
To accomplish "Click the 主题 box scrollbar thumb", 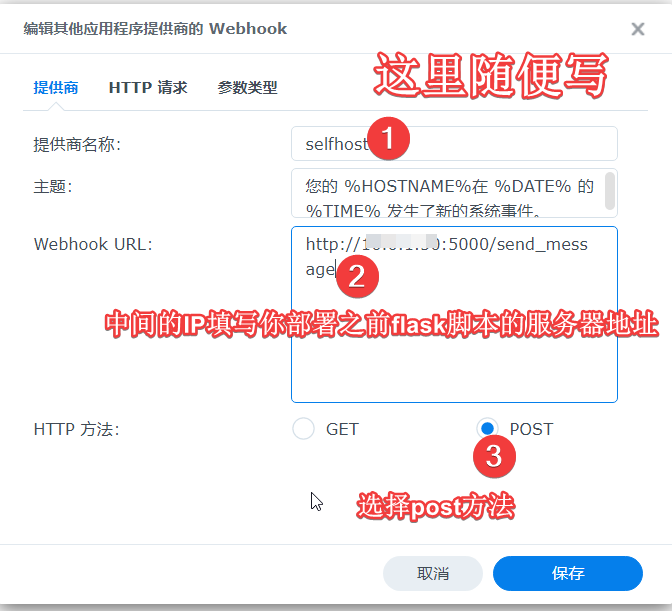I will [x=609, y=191].
